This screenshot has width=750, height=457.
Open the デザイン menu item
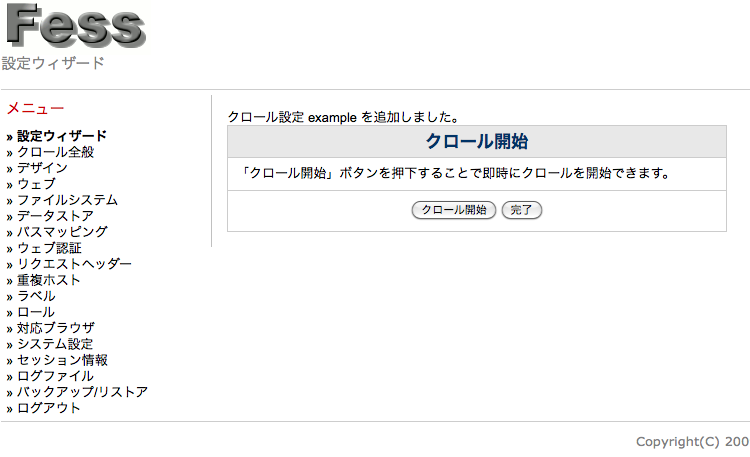point(42,168)
